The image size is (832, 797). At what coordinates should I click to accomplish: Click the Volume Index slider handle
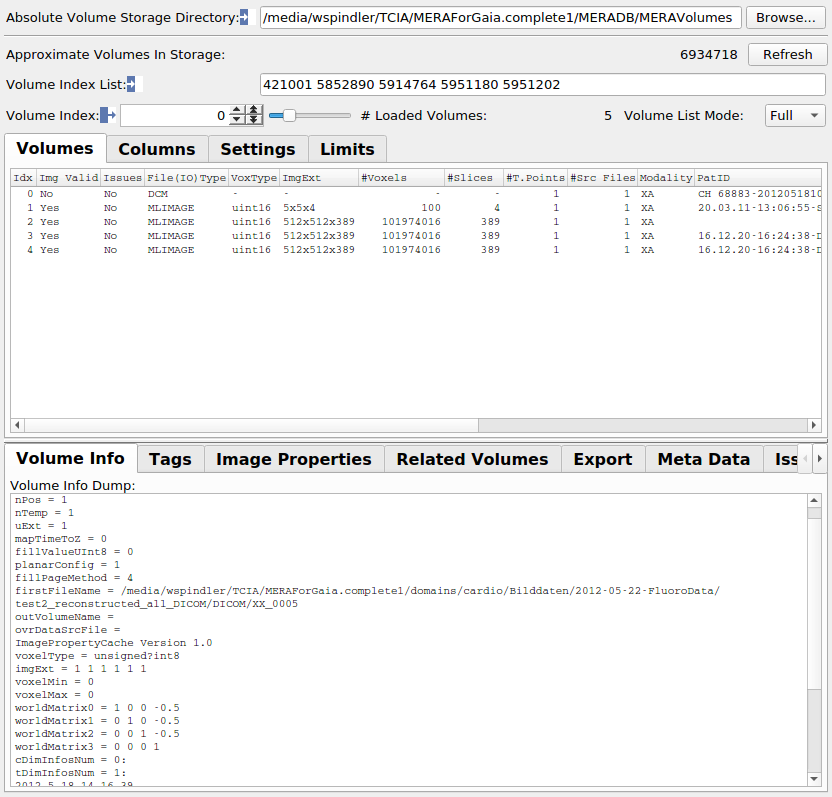289,116
